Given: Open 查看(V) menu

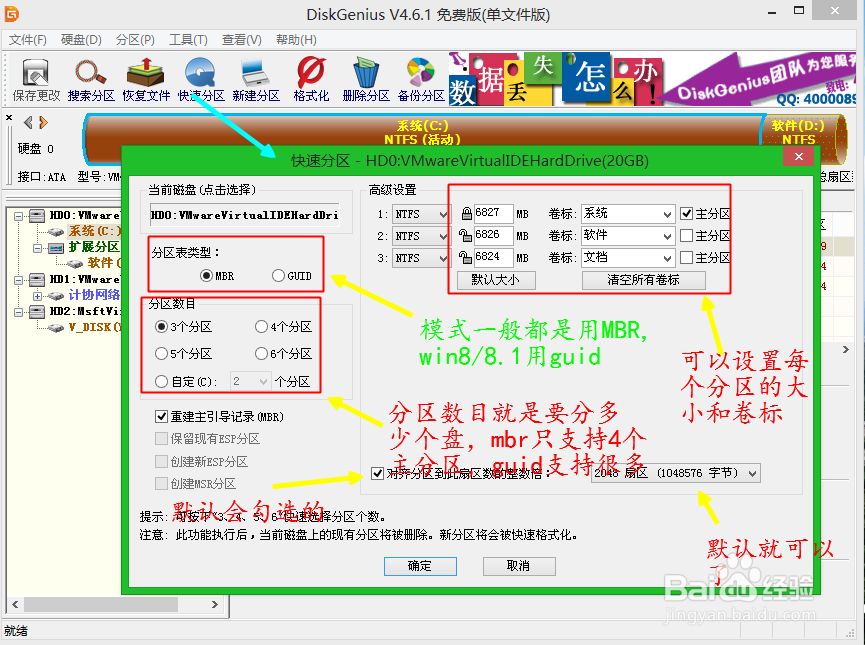Looking at the screenshot, I should (242, 40).
